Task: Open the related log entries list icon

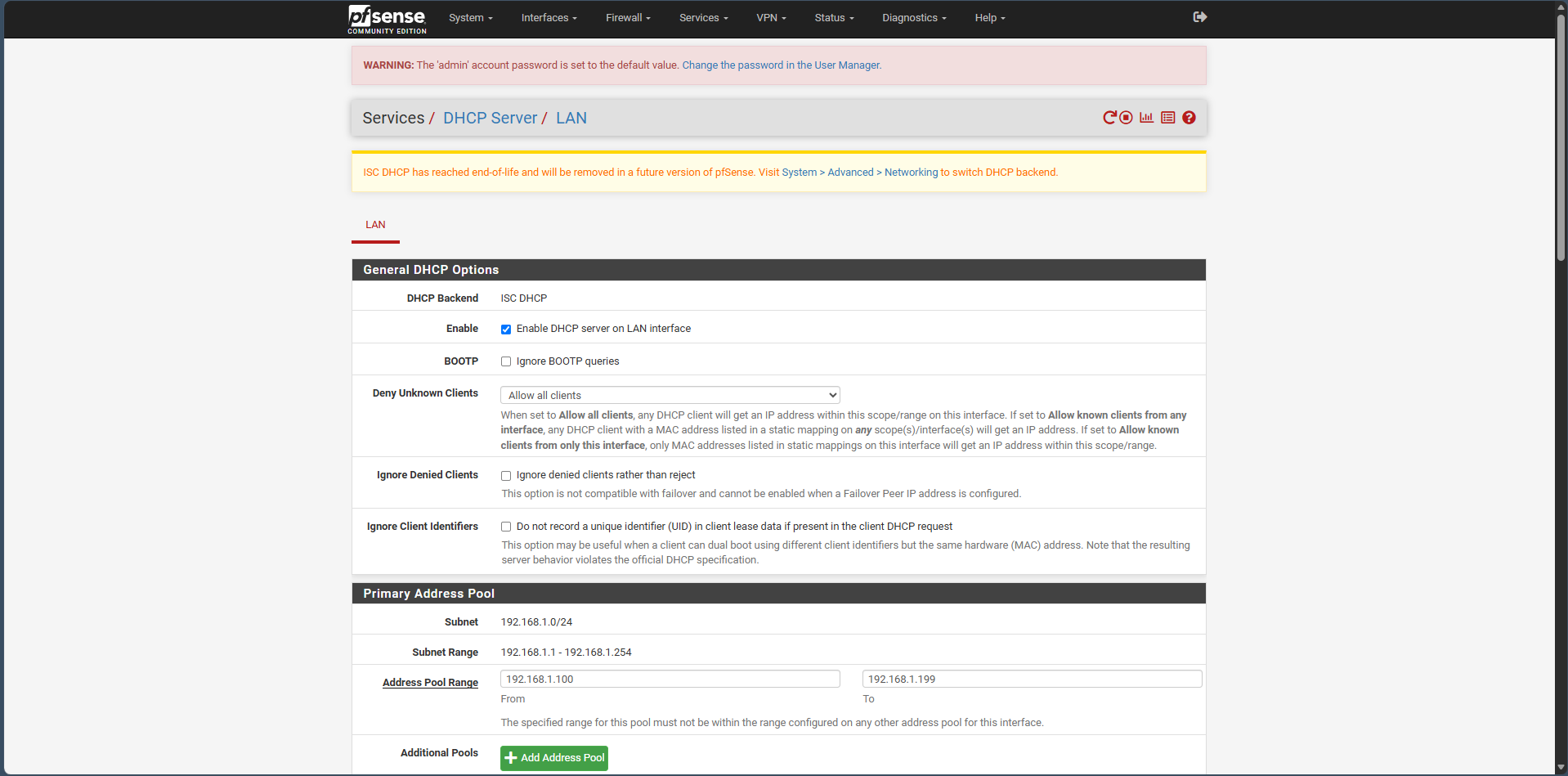Action: coord(1167,118)
